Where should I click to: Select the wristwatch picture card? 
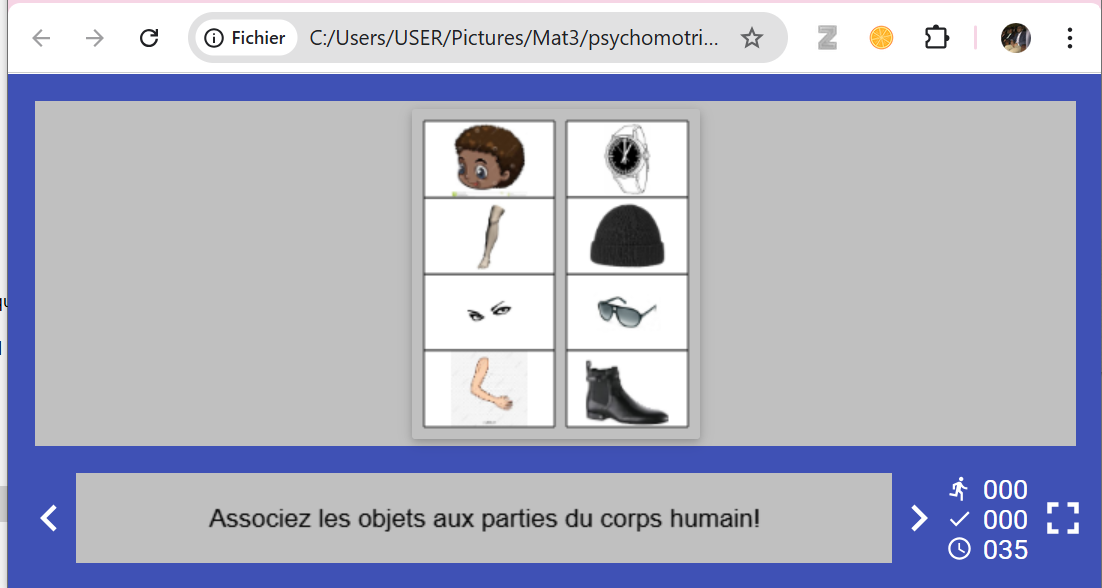627,159
